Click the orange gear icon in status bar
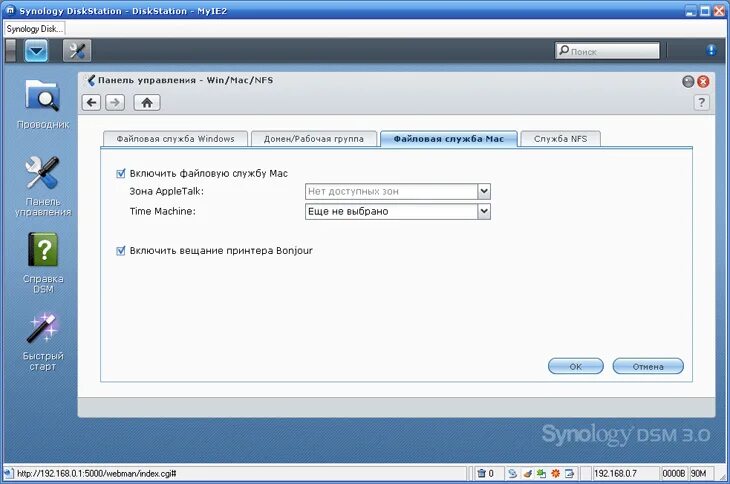Image resolution: width=730 pixels, height=484 pixels. (x=555, y=473)
